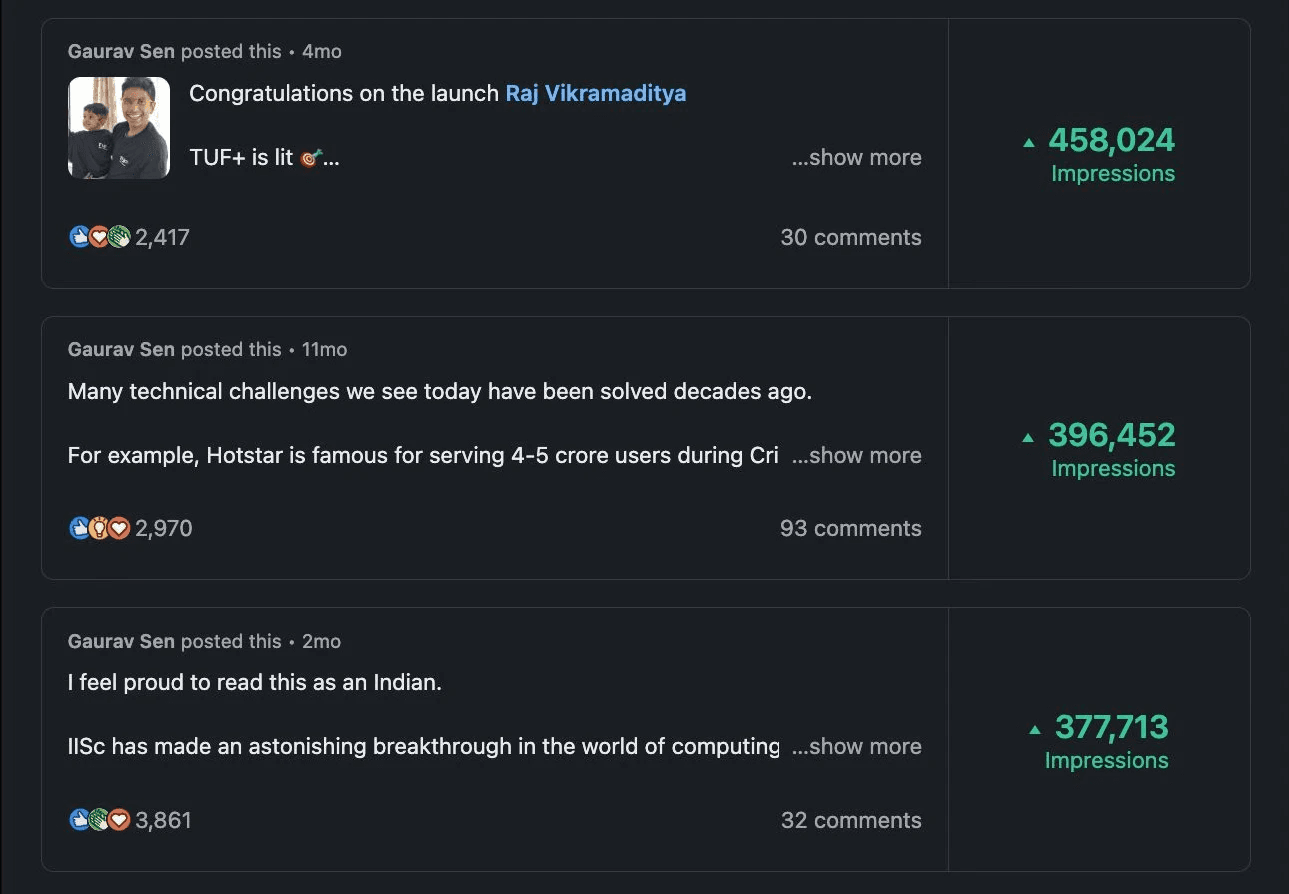Click the up arrow next to 396,452
1289x894 pixels.
tap(1029, 438)
